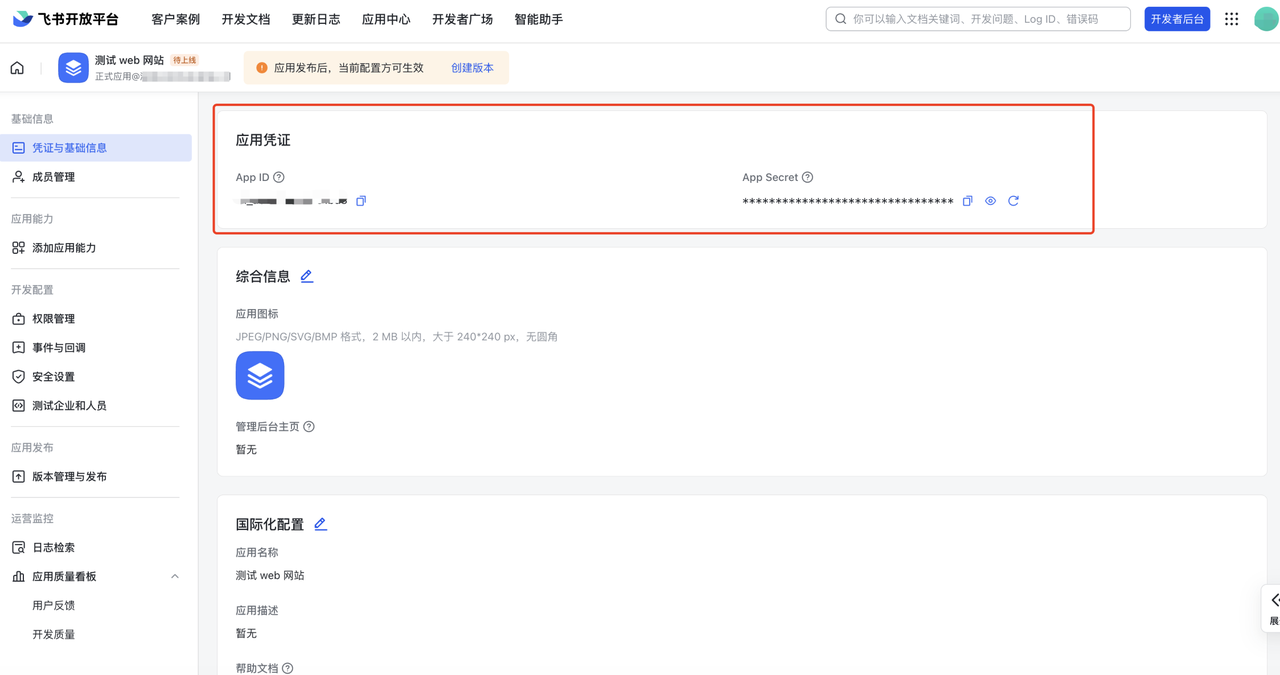Screen dimensions: 1280x675
Task: Open 客户案例 in top navigation
Action: coord(175,19)
